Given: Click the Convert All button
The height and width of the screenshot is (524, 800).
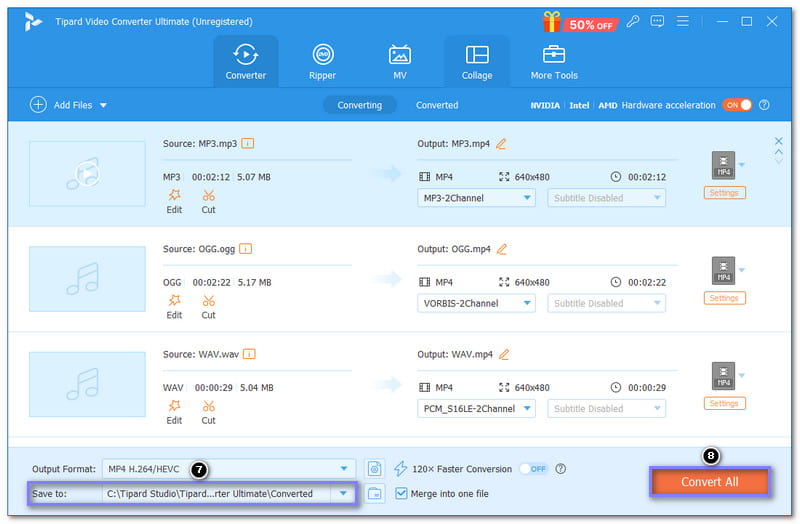Looking at the screenshot, I should click(710, 482).
